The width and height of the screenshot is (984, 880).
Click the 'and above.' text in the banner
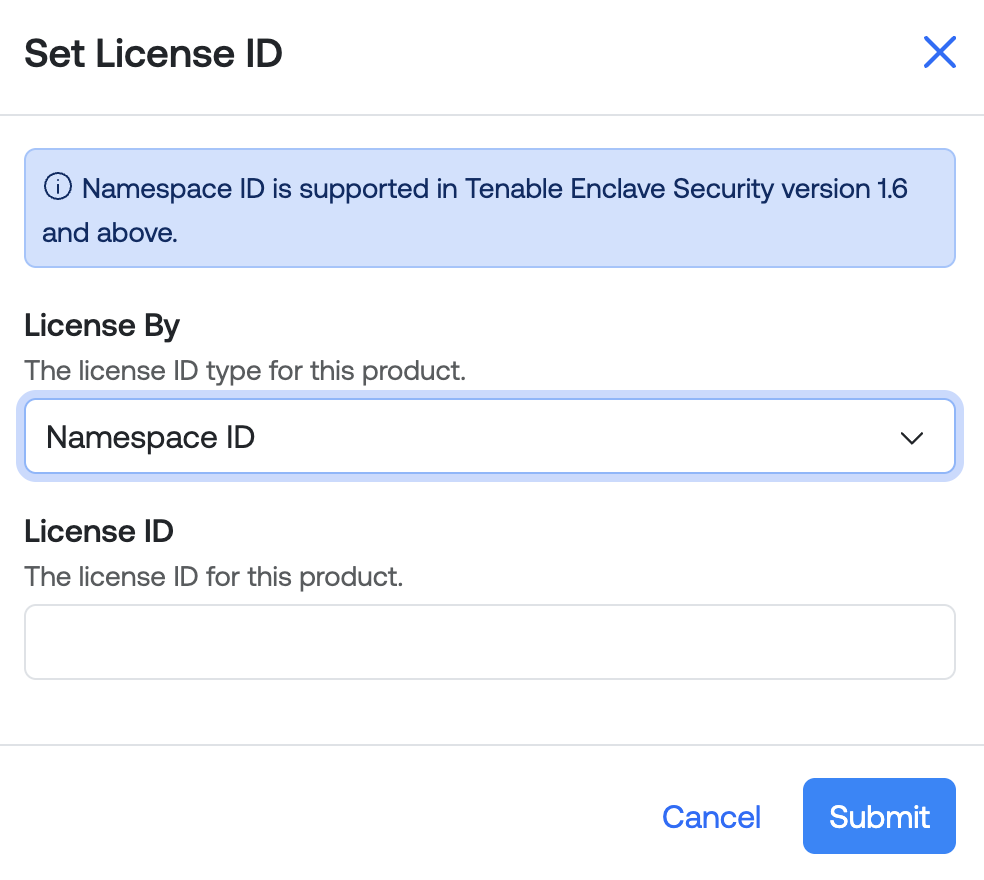pos(110,233)
